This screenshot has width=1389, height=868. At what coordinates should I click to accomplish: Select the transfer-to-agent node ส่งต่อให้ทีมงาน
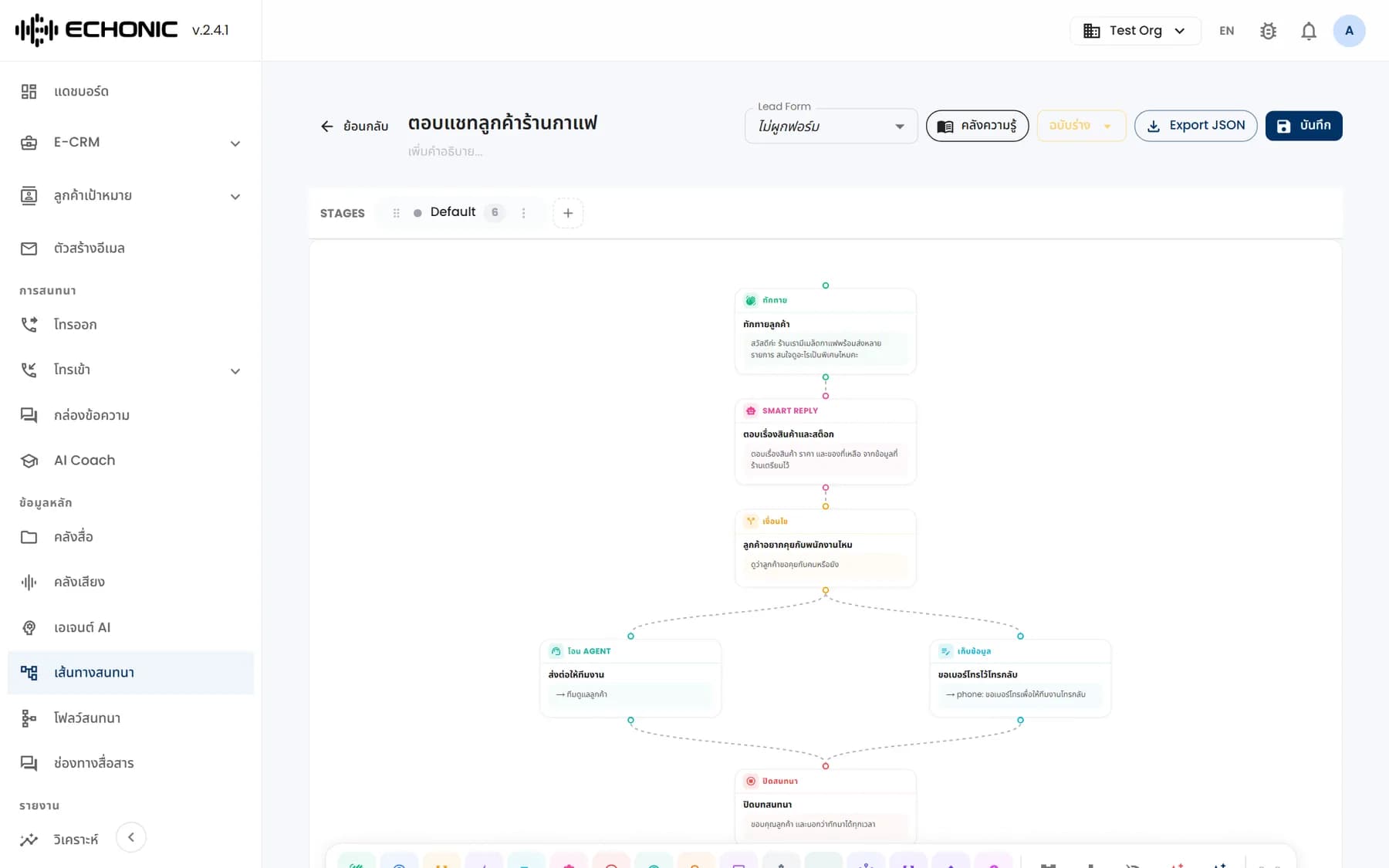[x=630, y=678]
